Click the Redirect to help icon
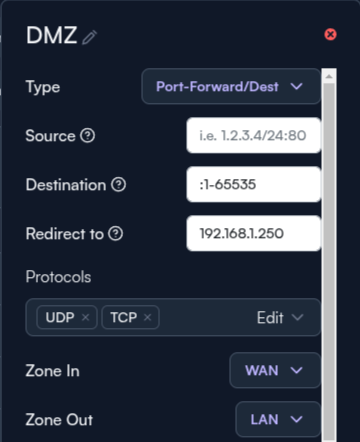Screen dimensions: 360x442 click(116, 234)
